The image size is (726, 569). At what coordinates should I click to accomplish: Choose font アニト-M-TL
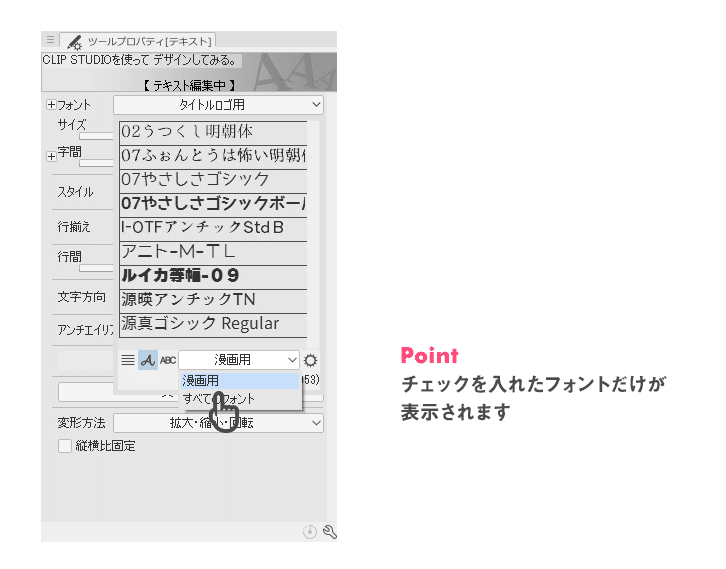click(x=213, y=253)
